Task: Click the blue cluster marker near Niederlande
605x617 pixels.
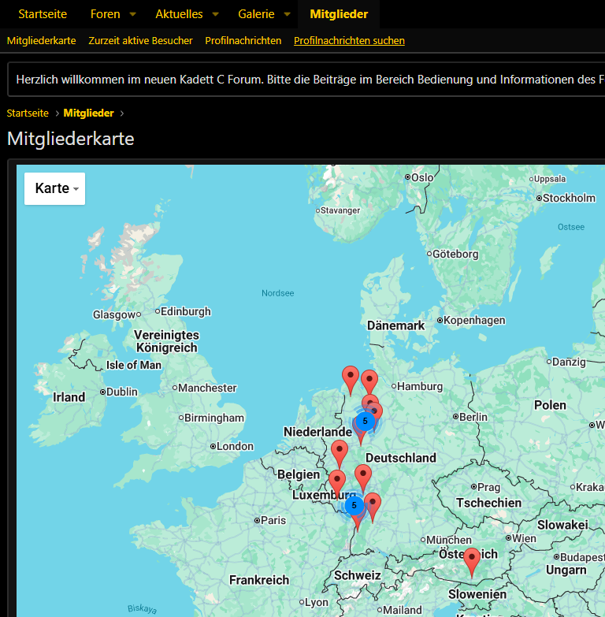Action: [x=365, y=421]
